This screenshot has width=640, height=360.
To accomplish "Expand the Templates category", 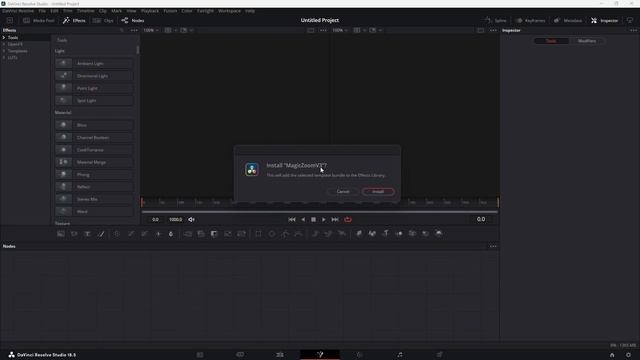I will 4,51.
